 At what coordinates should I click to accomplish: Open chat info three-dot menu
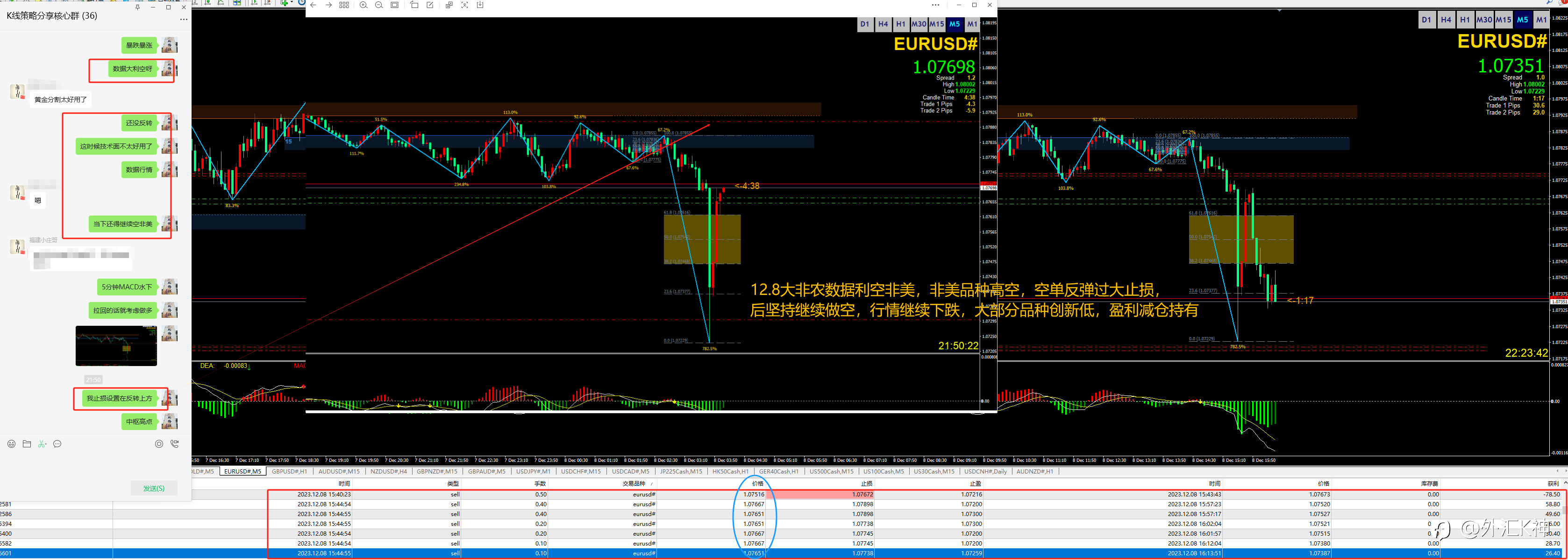click(183, 20)
